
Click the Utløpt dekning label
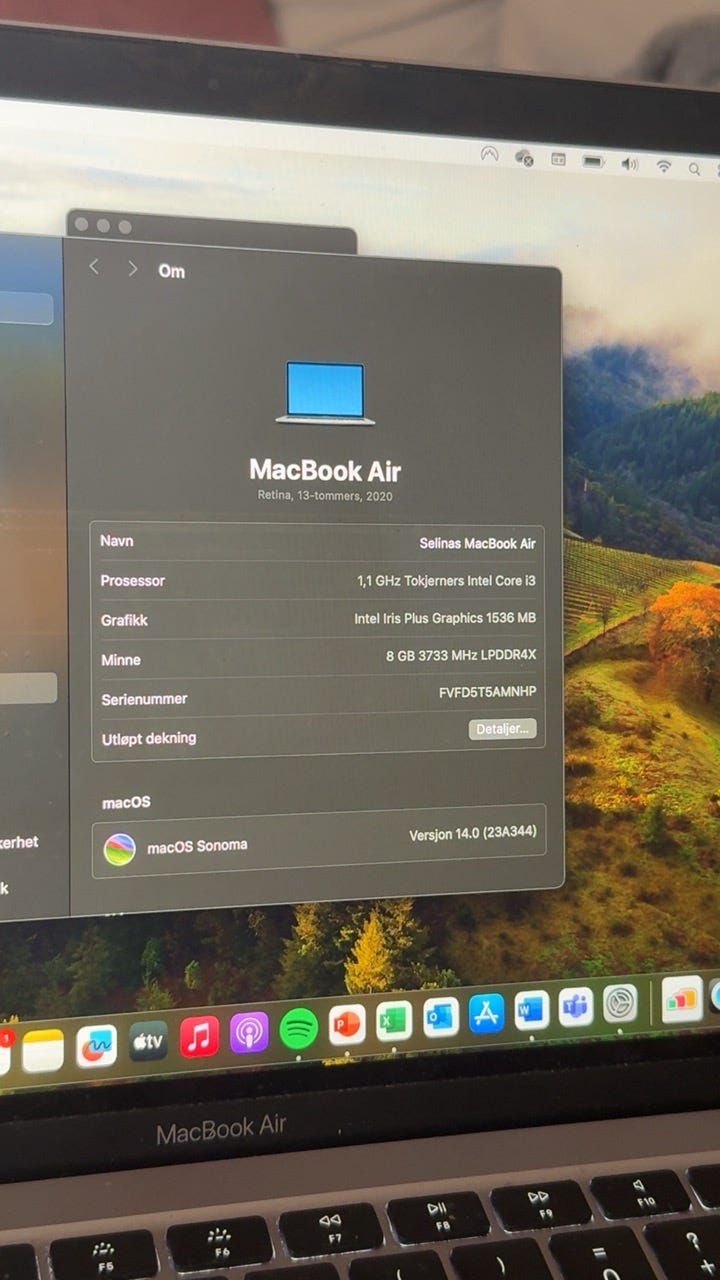point(149,739)
